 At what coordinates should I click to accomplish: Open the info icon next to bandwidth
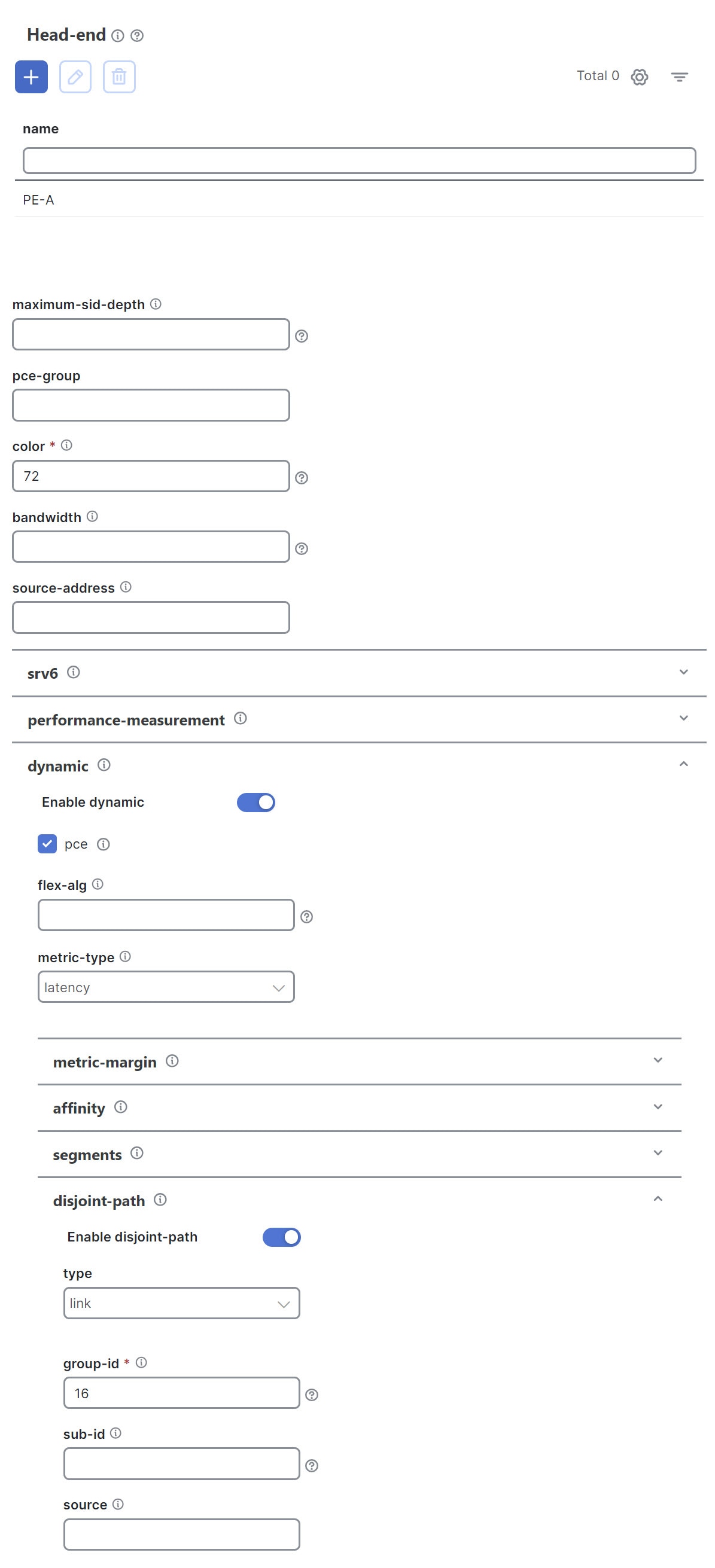tap(93, 516)
